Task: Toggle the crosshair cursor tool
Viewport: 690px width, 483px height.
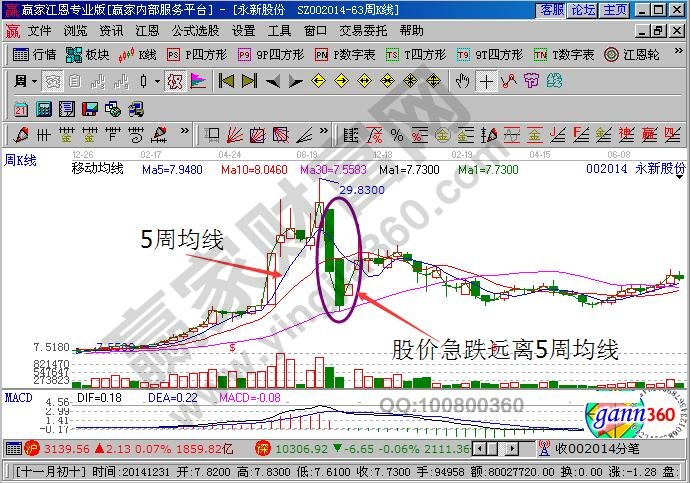Action: 486,81
